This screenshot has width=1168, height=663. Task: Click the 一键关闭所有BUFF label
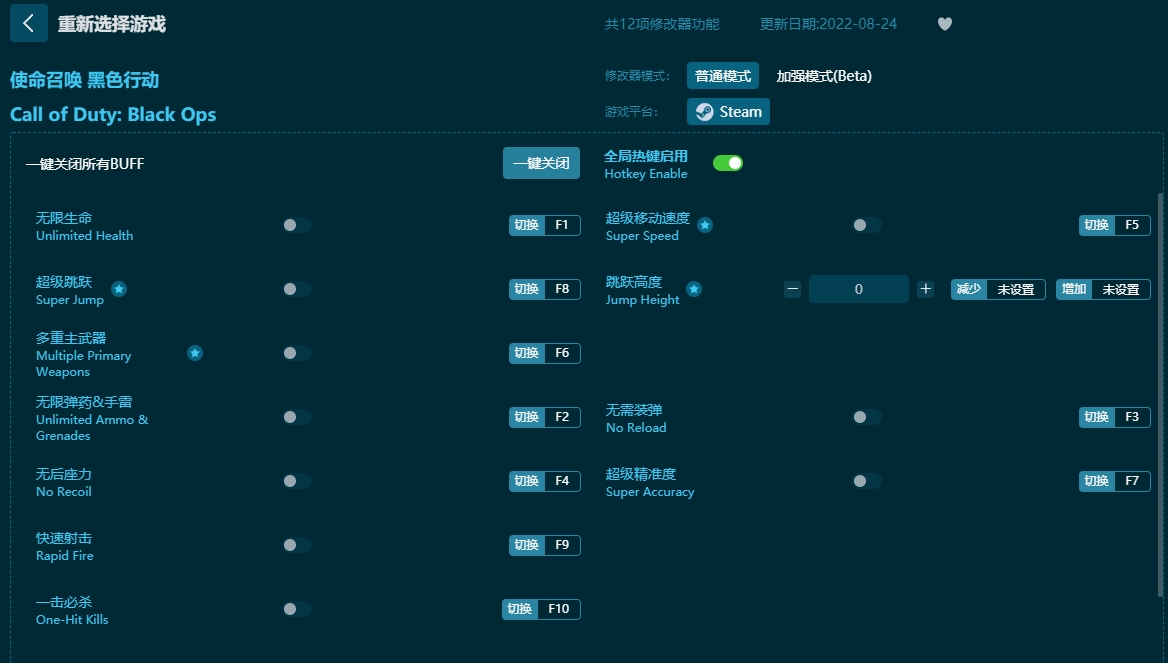pyautogui.click(x=85, y=164)
